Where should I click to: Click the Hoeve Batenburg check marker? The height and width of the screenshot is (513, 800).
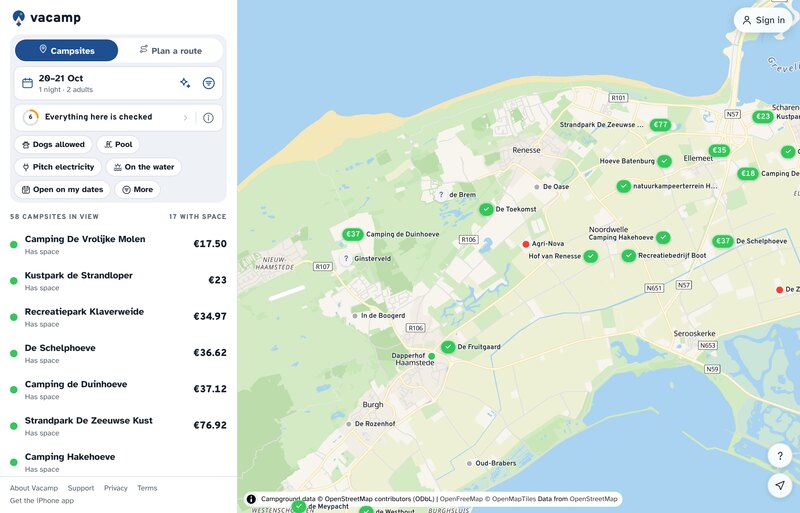point(664,161)
